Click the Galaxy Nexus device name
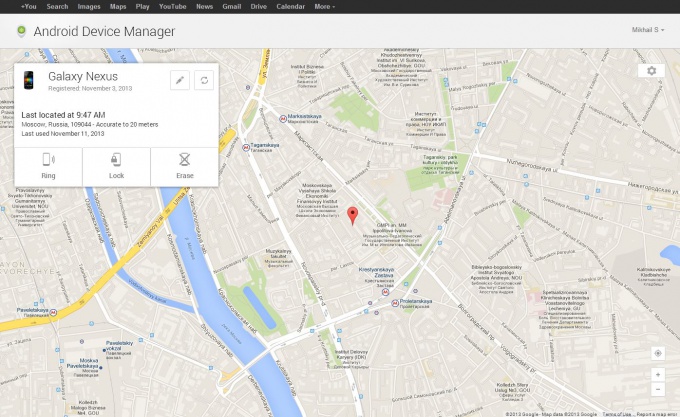Screen dimensions: 680x417 tap(83, 76)
